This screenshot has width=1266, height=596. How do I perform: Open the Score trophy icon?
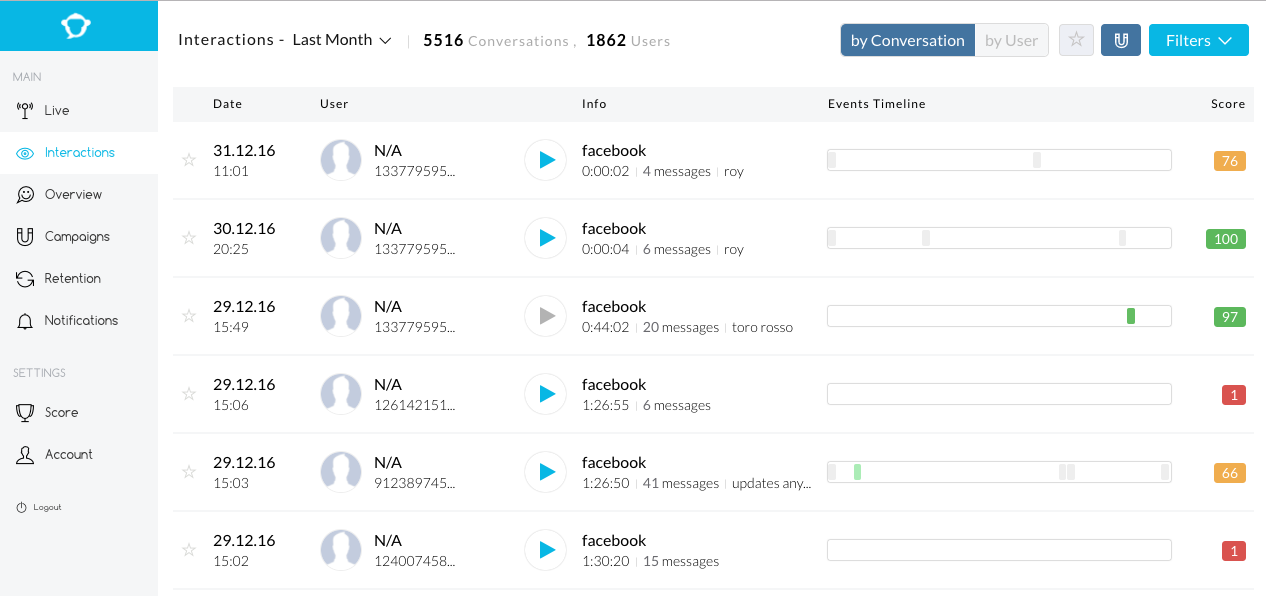[25, 412]
